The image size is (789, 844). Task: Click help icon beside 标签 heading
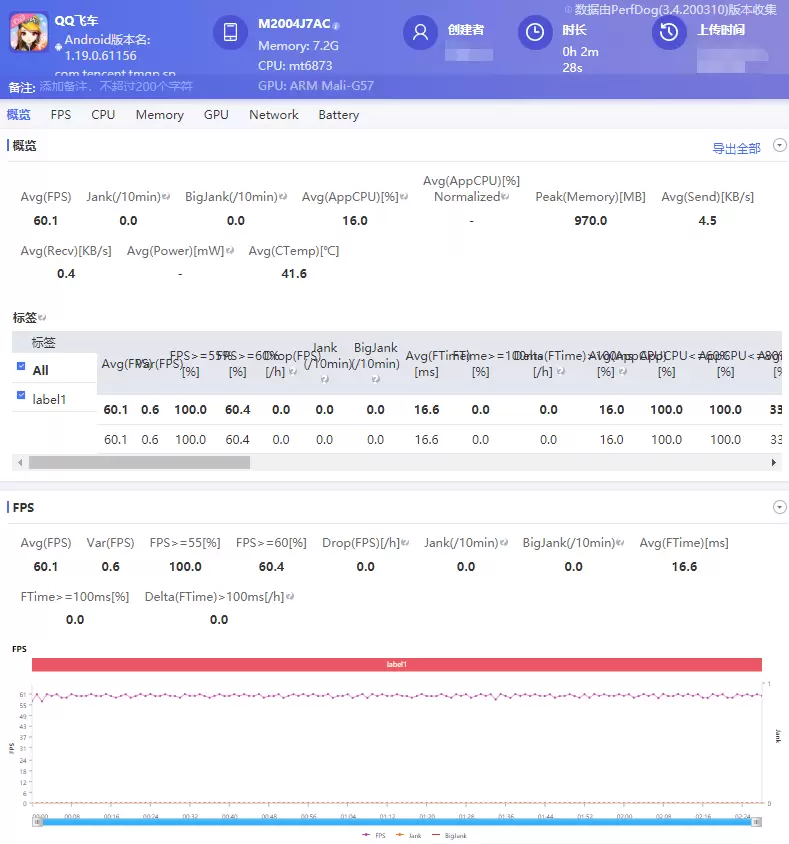(42, 318)
